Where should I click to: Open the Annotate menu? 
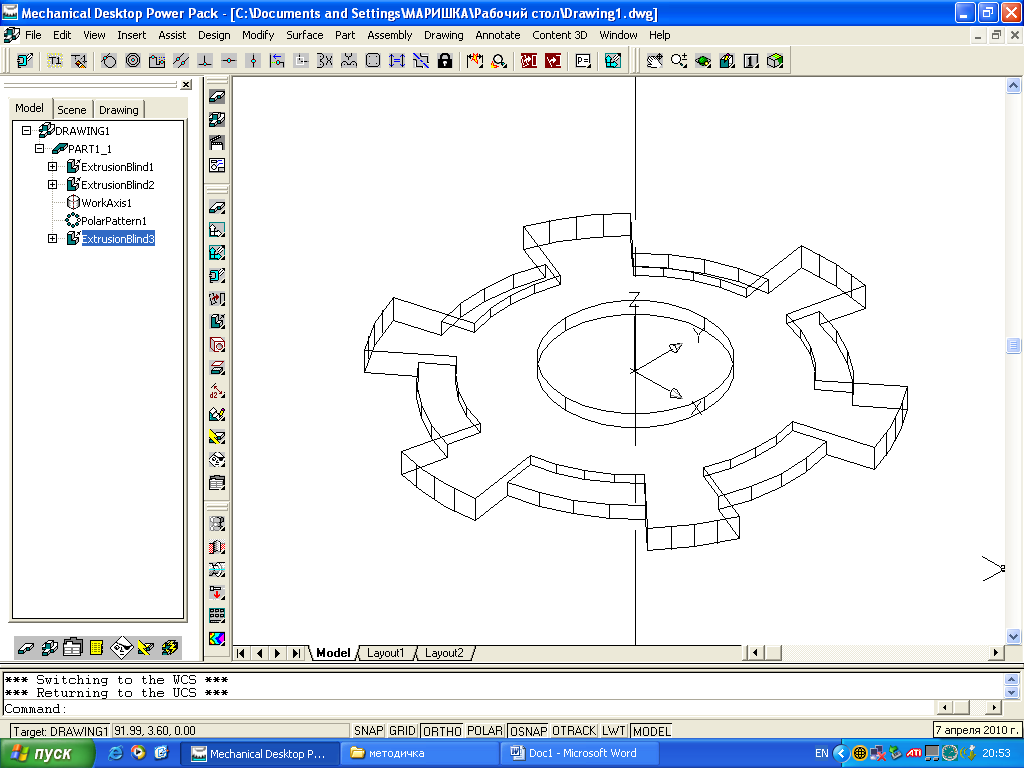(498, 35)
